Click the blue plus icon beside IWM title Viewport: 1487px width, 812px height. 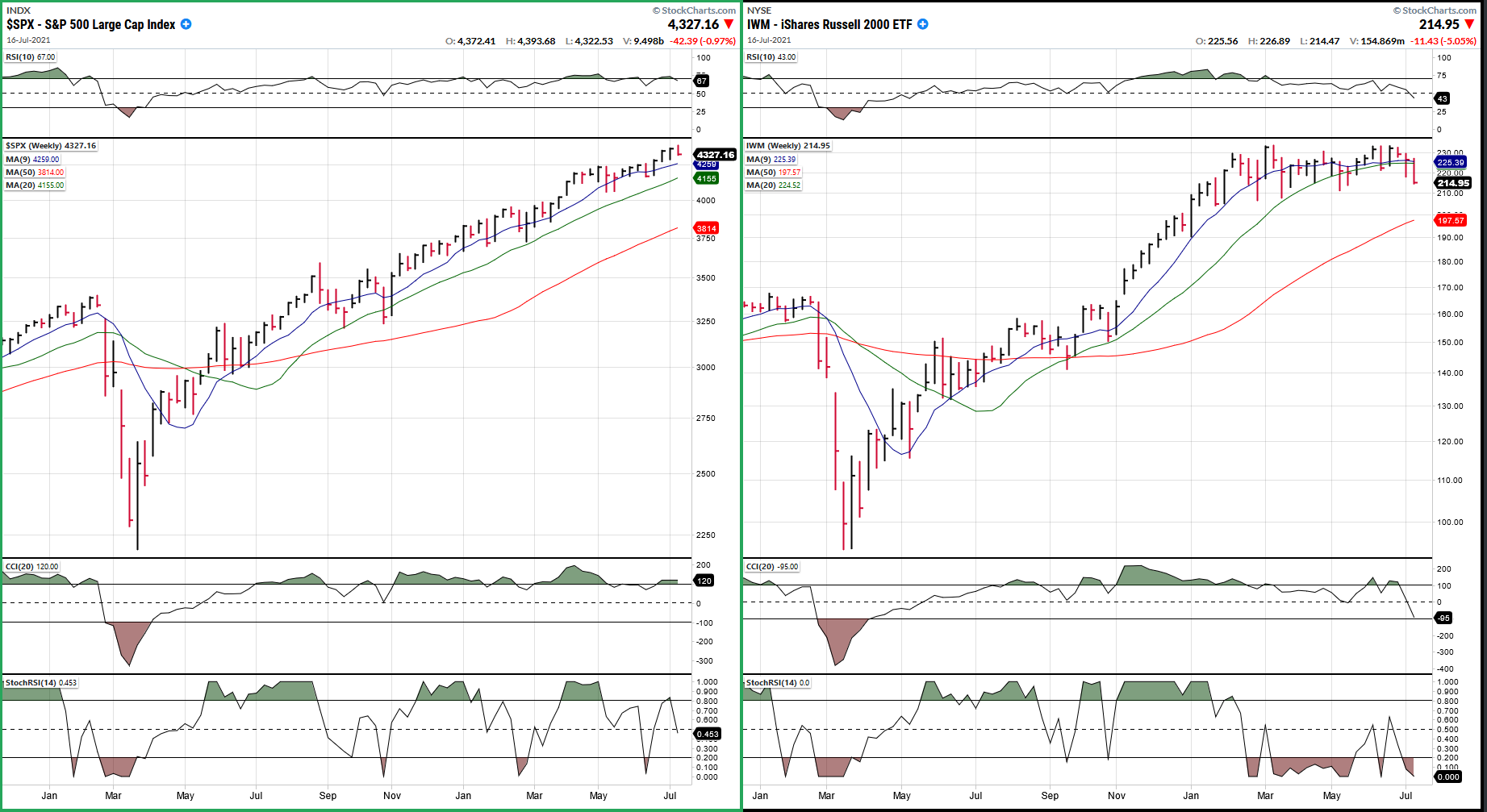[x=923, y=24]
